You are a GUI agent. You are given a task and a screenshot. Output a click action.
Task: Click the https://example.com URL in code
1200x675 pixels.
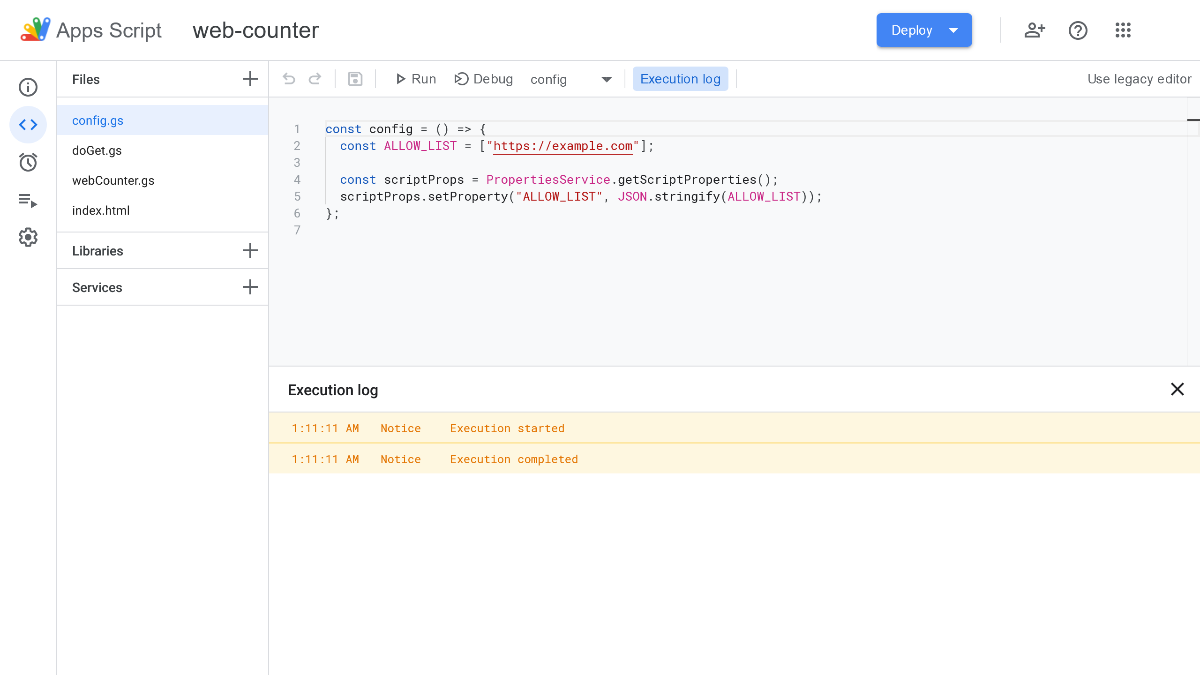564,146
